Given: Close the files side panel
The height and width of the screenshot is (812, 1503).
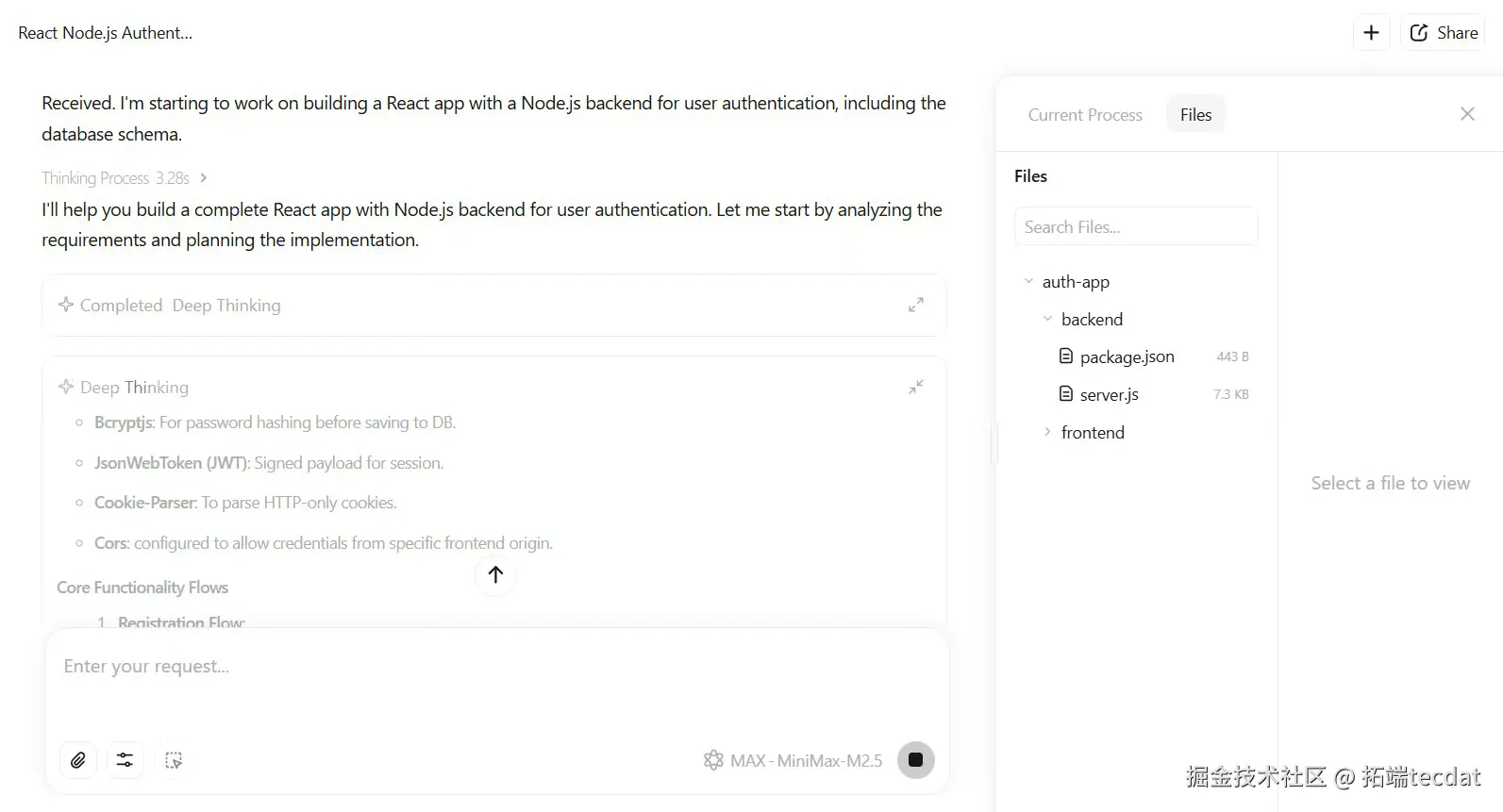Looking at the screenshot, I should [1467, 114].
